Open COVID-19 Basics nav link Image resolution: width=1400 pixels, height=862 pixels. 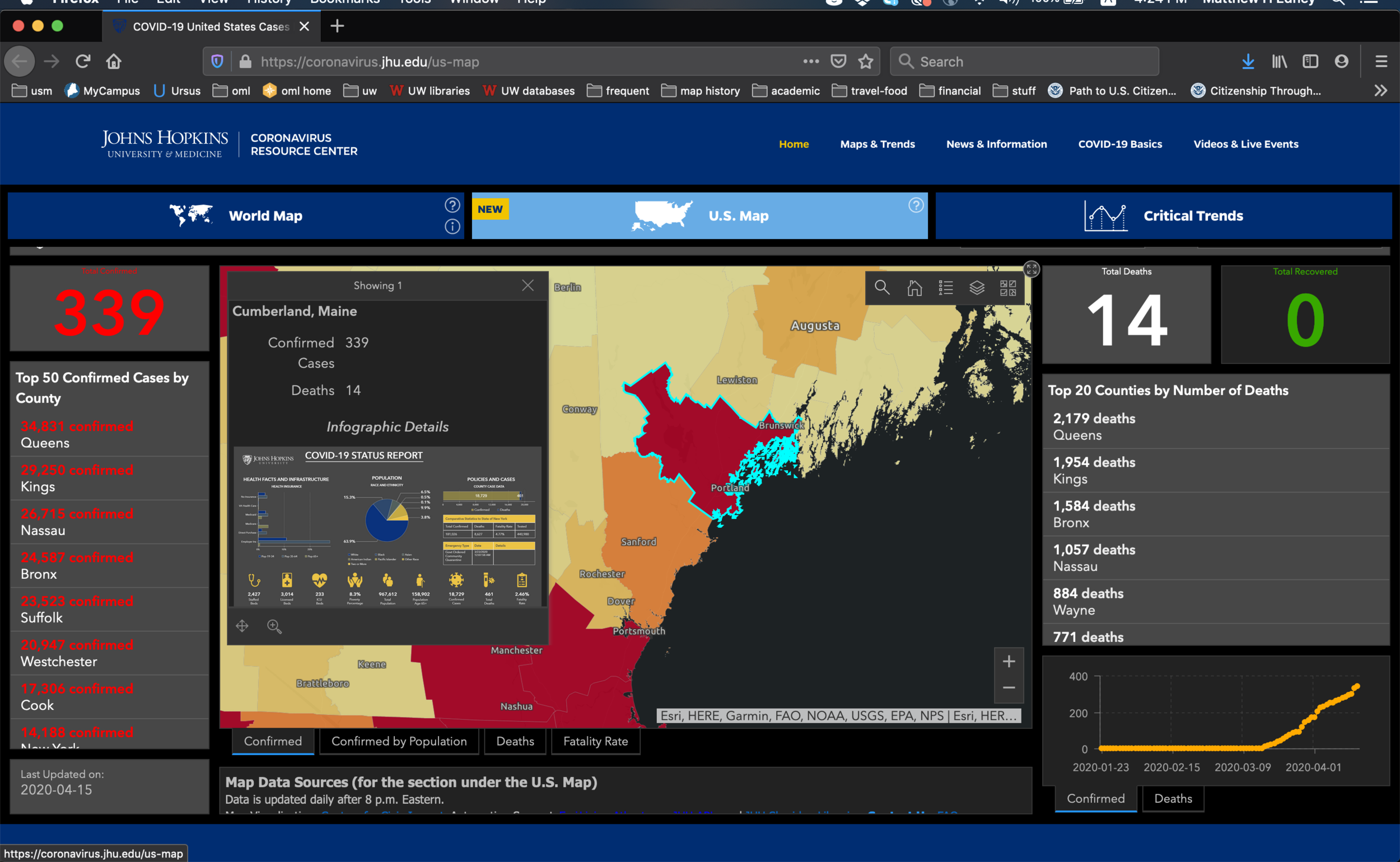pos(1119,144)
